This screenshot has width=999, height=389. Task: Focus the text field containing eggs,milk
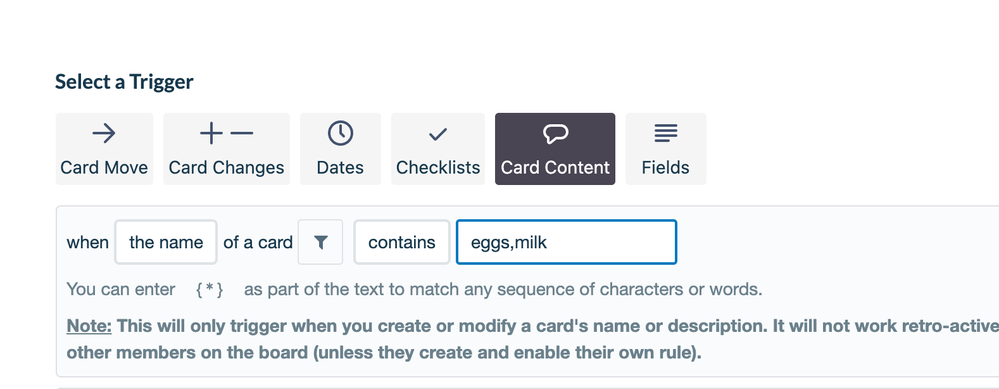click(x=566, y=242)
